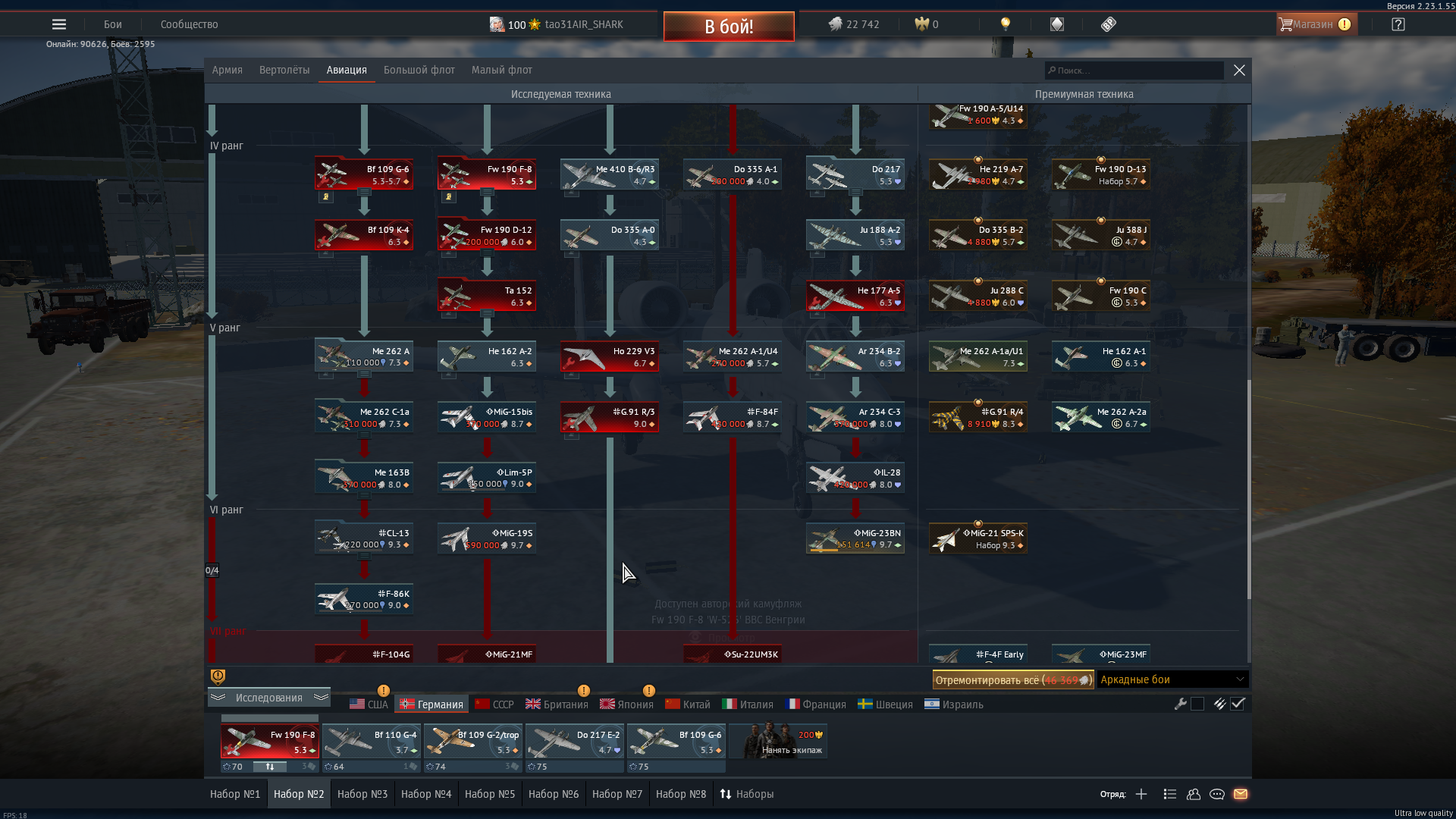Screen dimensions: 1456x819
Task: Click the swap arrows under Fw 190 F-8
Action: click(x=270, y=767)
